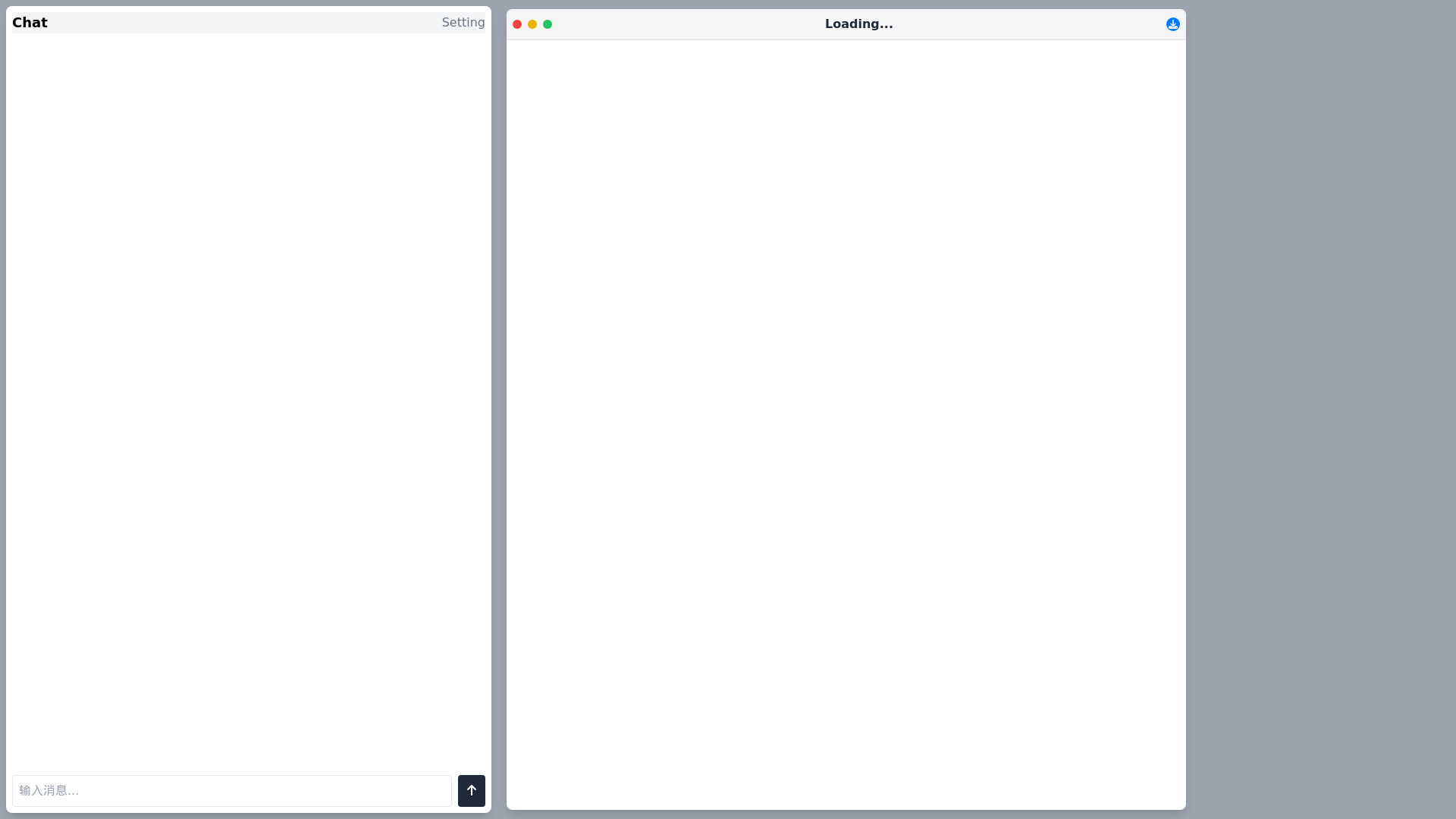Click the blue download icon in the browser toolbar
The height and width of the screenshot is (819, 1456).
[x=1172, y=24]
